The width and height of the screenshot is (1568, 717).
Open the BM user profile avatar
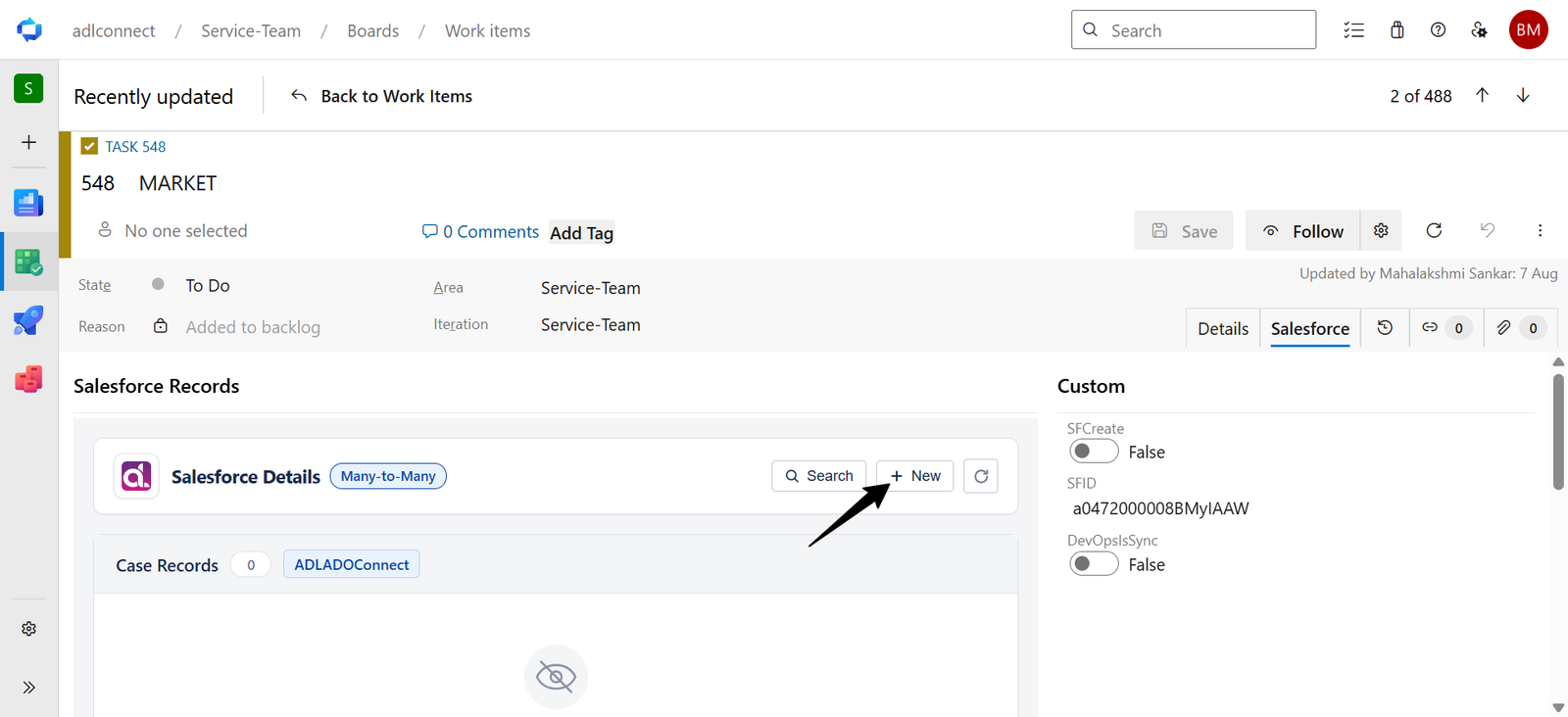tap(1528, 29)
